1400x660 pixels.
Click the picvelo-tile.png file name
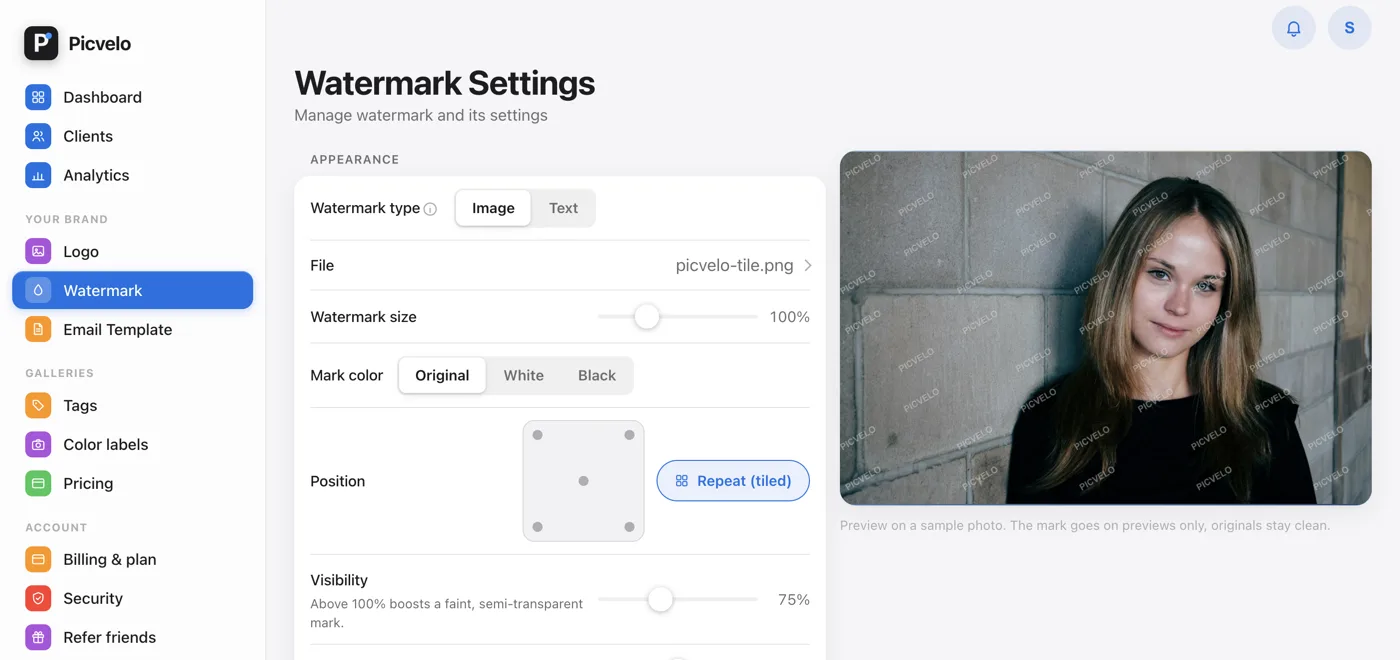pos(734,265)
